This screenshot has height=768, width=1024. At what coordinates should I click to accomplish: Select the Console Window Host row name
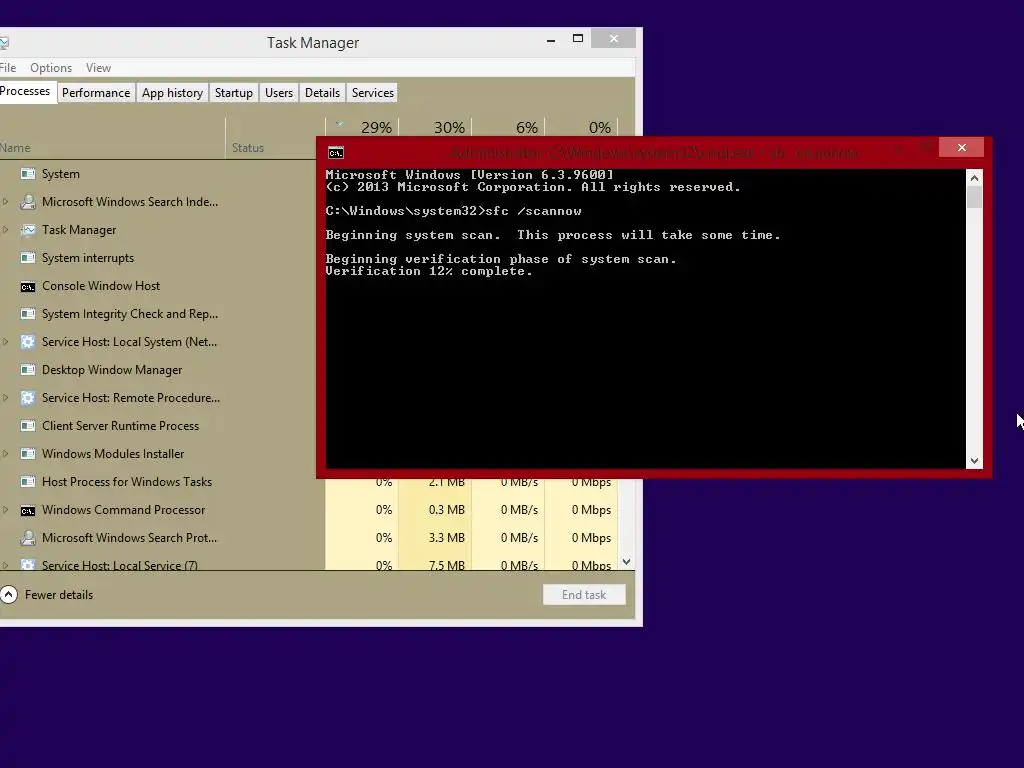[x=101, y=286]
